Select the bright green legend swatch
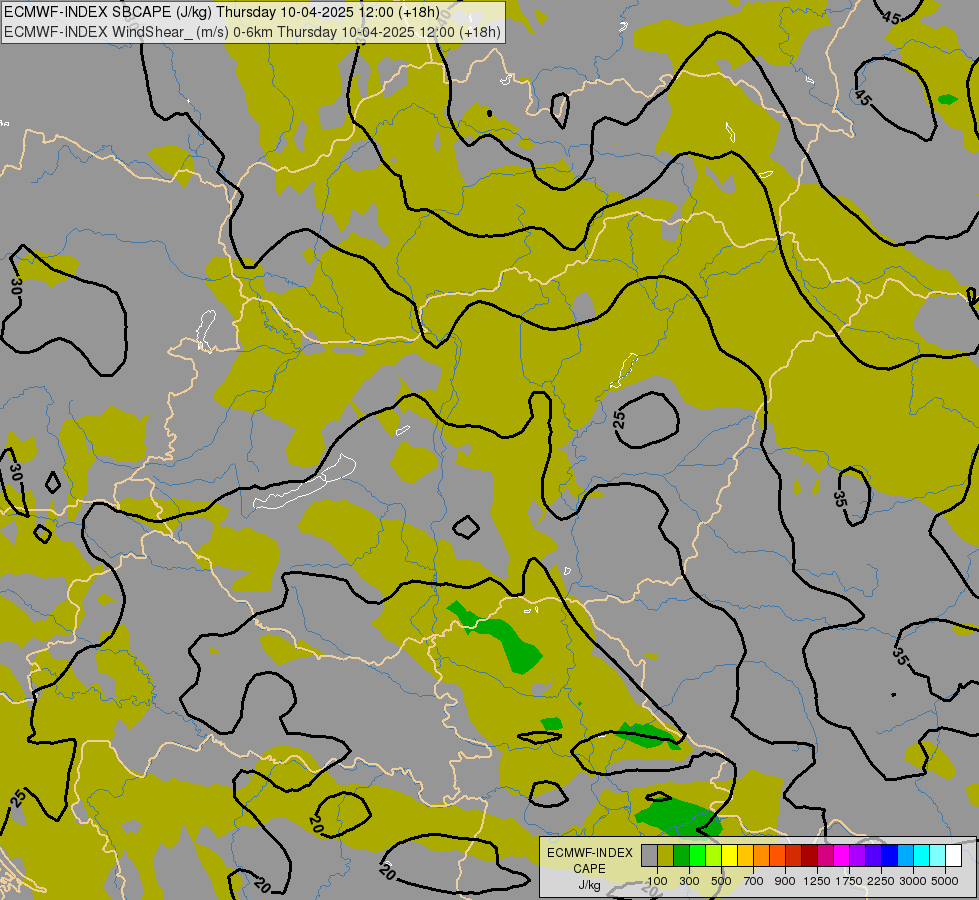 (x=697, y=855)
